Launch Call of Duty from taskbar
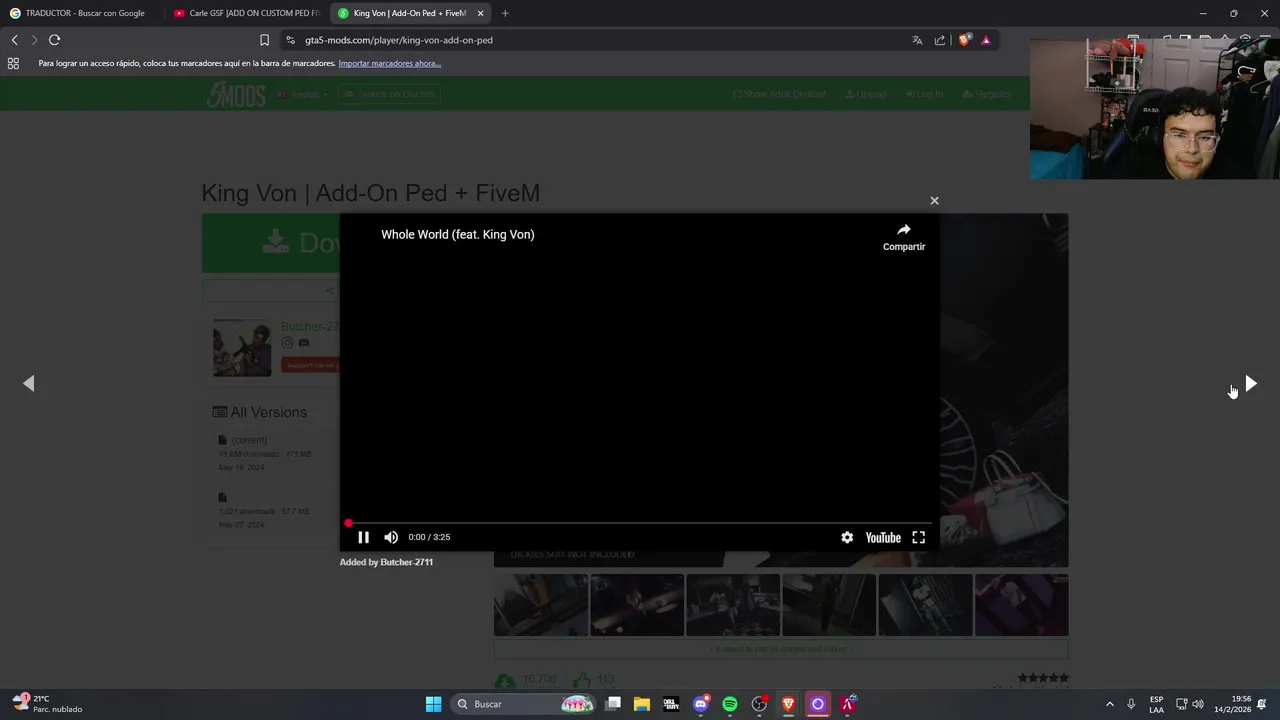 671,704
